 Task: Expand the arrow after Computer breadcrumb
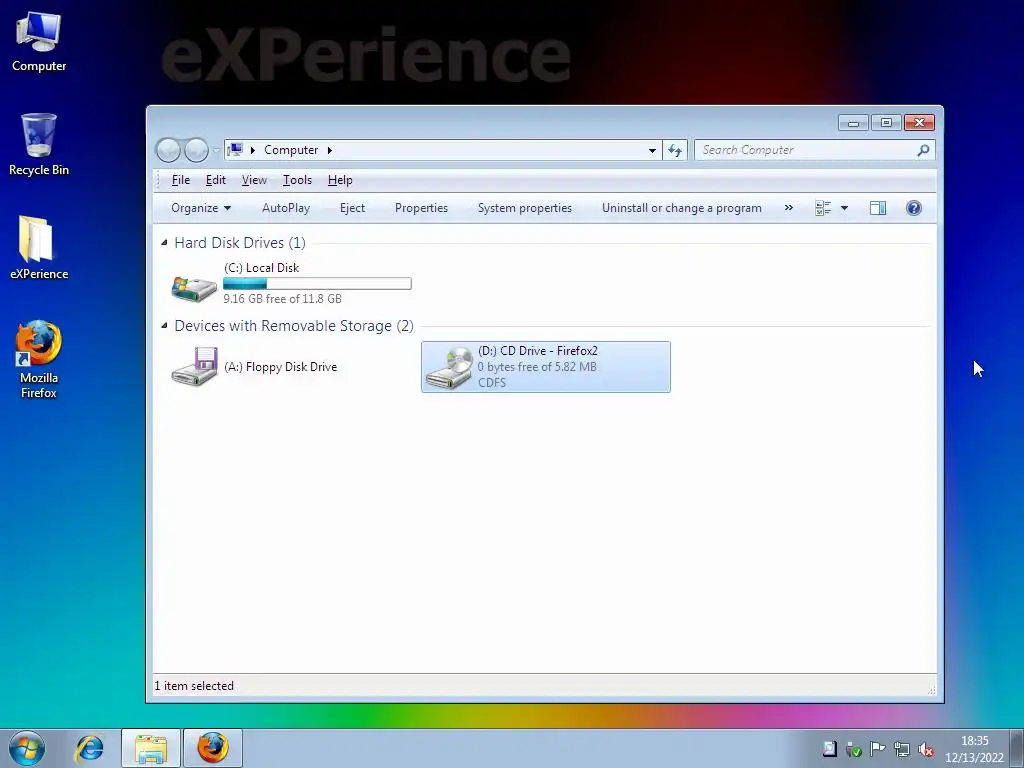[x=330, y=150]
